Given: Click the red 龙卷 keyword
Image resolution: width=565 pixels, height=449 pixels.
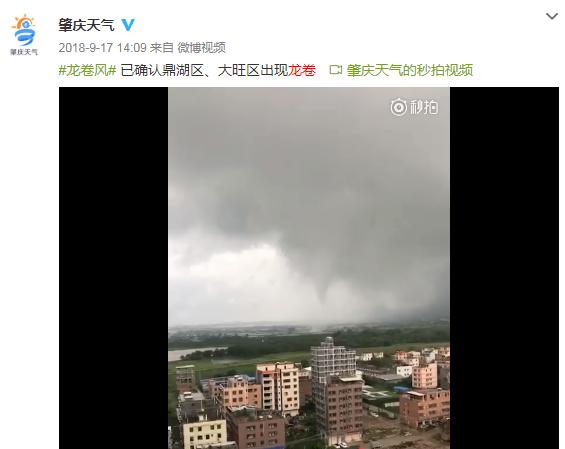Looking at the screenshot, I should click(302, 70).
